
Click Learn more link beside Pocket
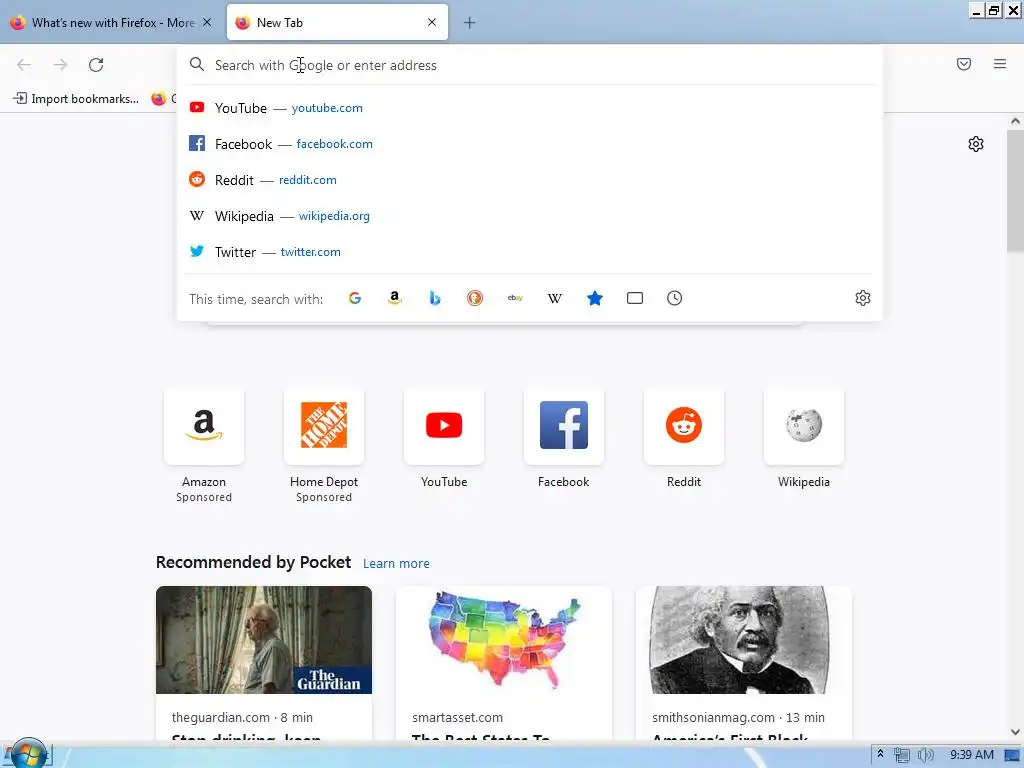pyautogui.click(x=396, y=564)
